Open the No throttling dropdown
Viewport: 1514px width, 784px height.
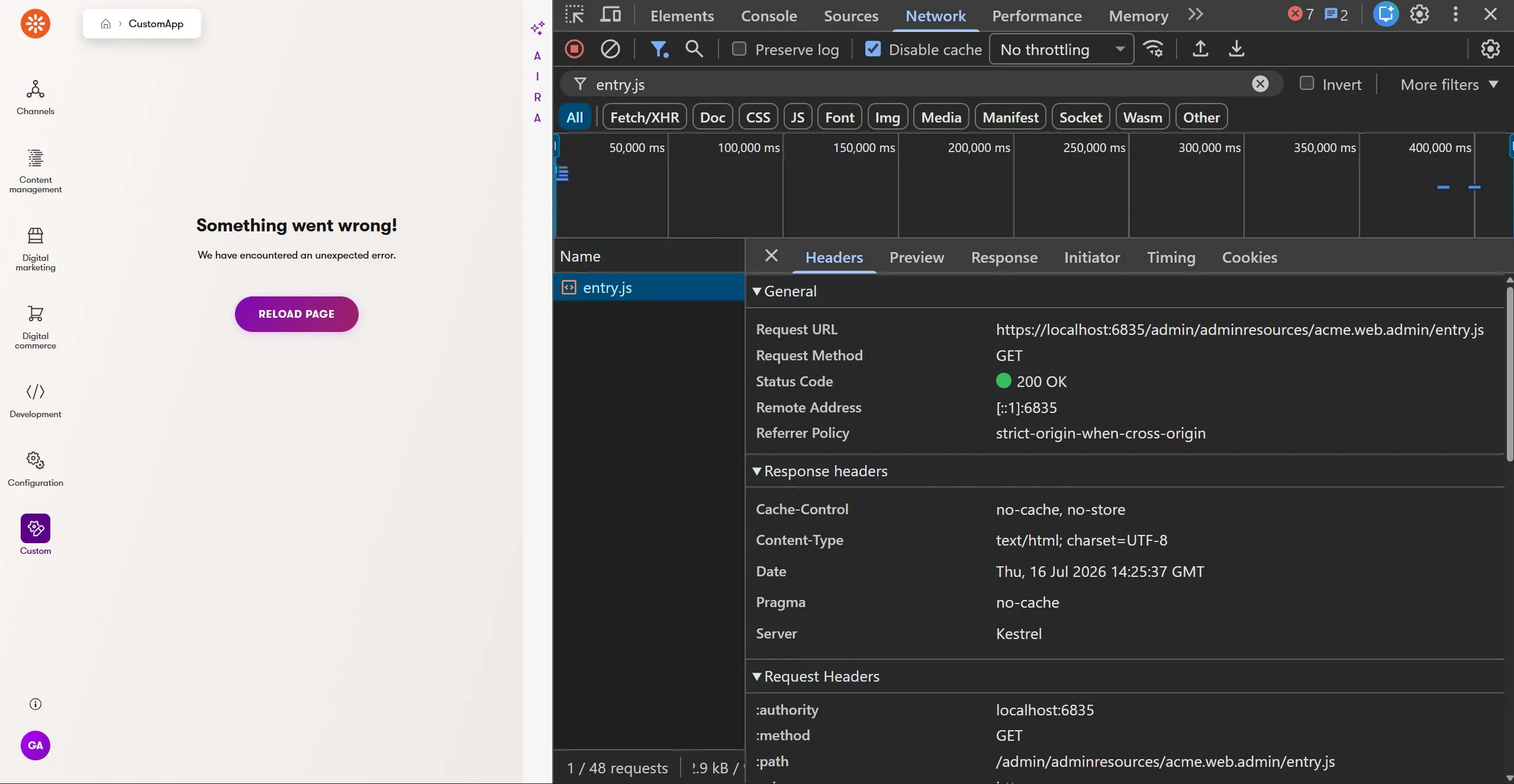[1062, 49]
